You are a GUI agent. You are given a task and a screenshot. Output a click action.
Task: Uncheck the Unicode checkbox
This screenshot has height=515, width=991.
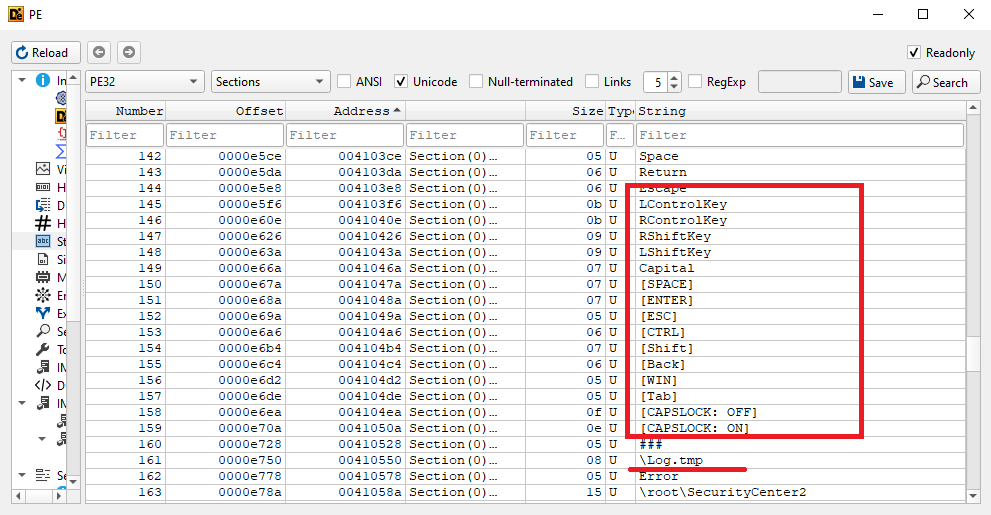[x=401, y=82]
